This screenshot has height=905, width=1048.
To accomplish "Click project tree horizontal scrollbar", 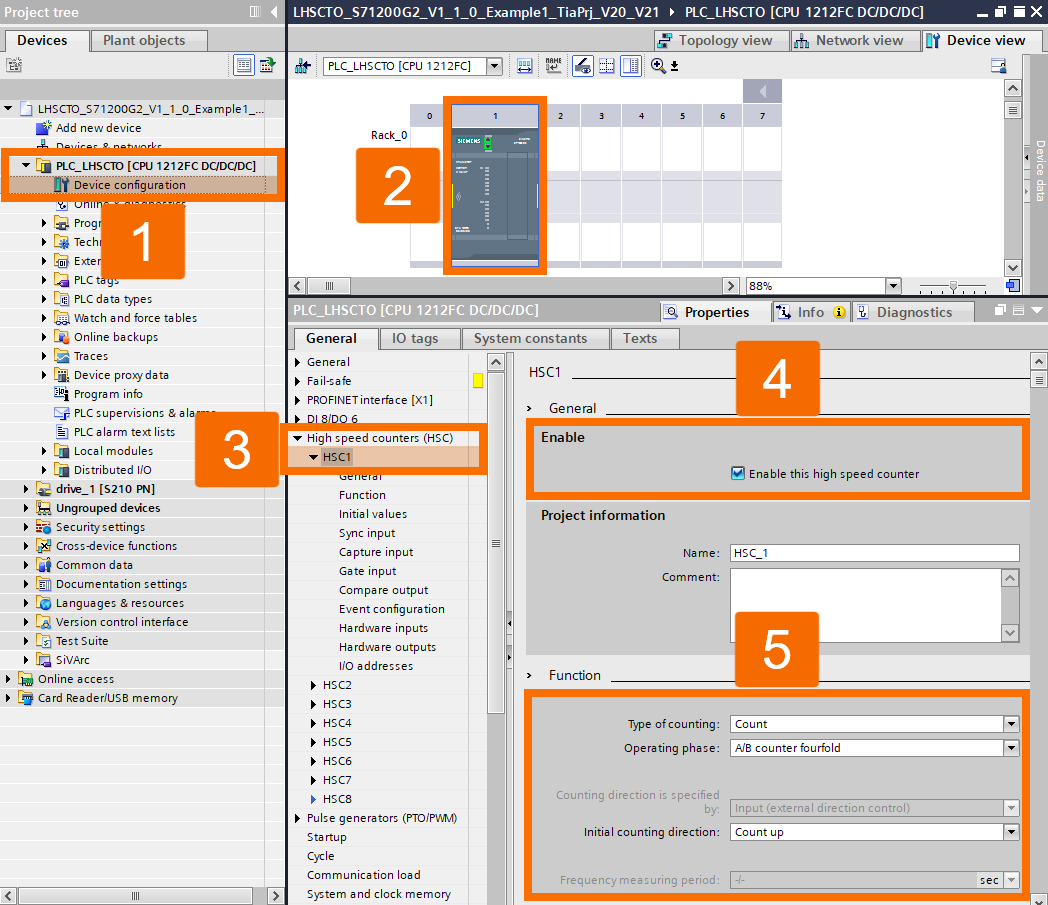I will click(135, 896).
